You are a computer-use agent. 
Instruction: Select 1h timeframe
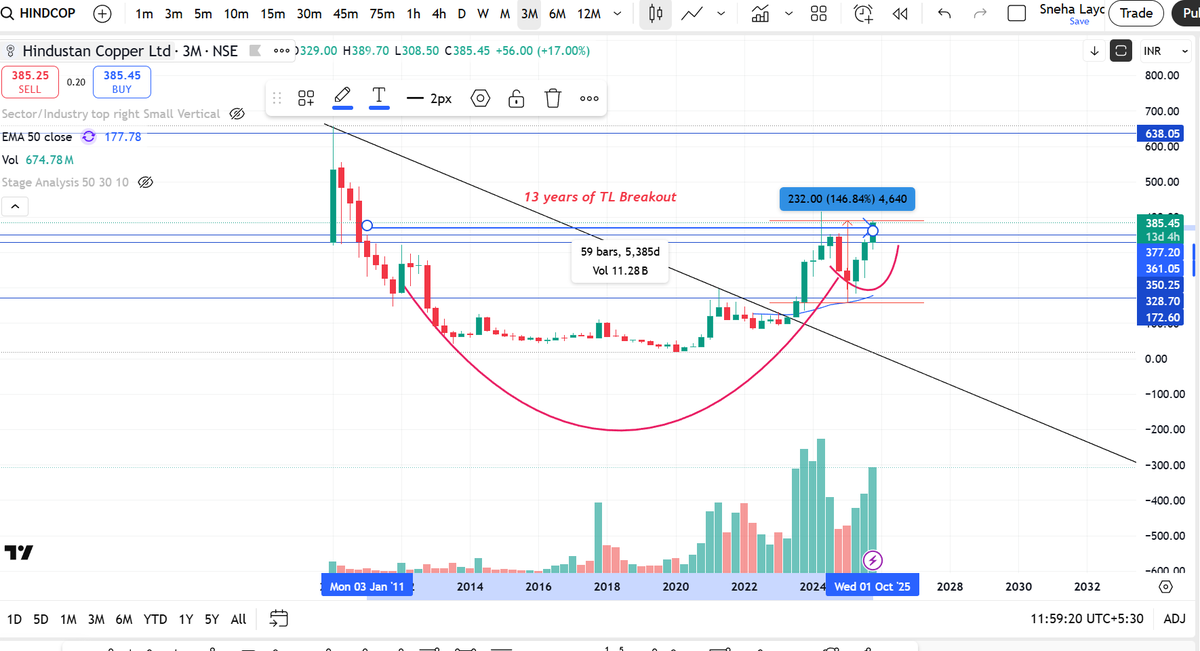[413, 14]
